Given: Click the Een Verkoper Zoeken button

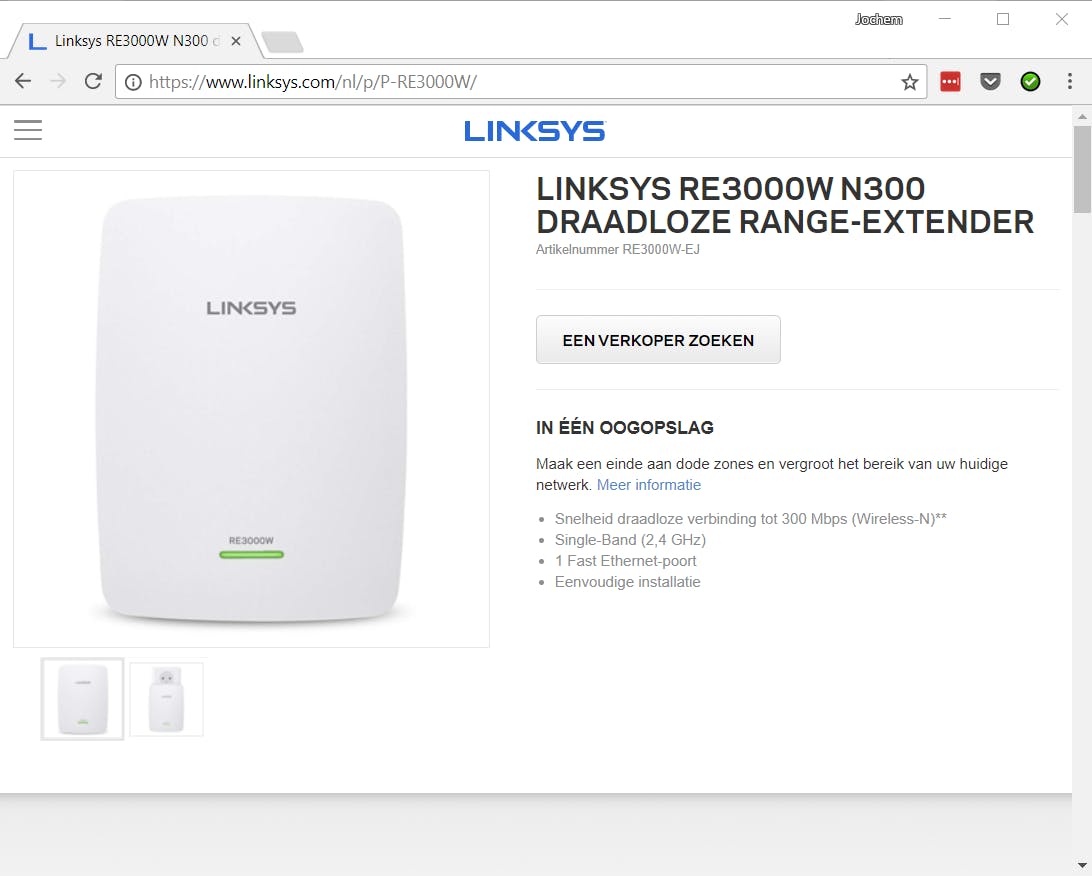Looking at the screenshot, I should (x=658, y=340).
